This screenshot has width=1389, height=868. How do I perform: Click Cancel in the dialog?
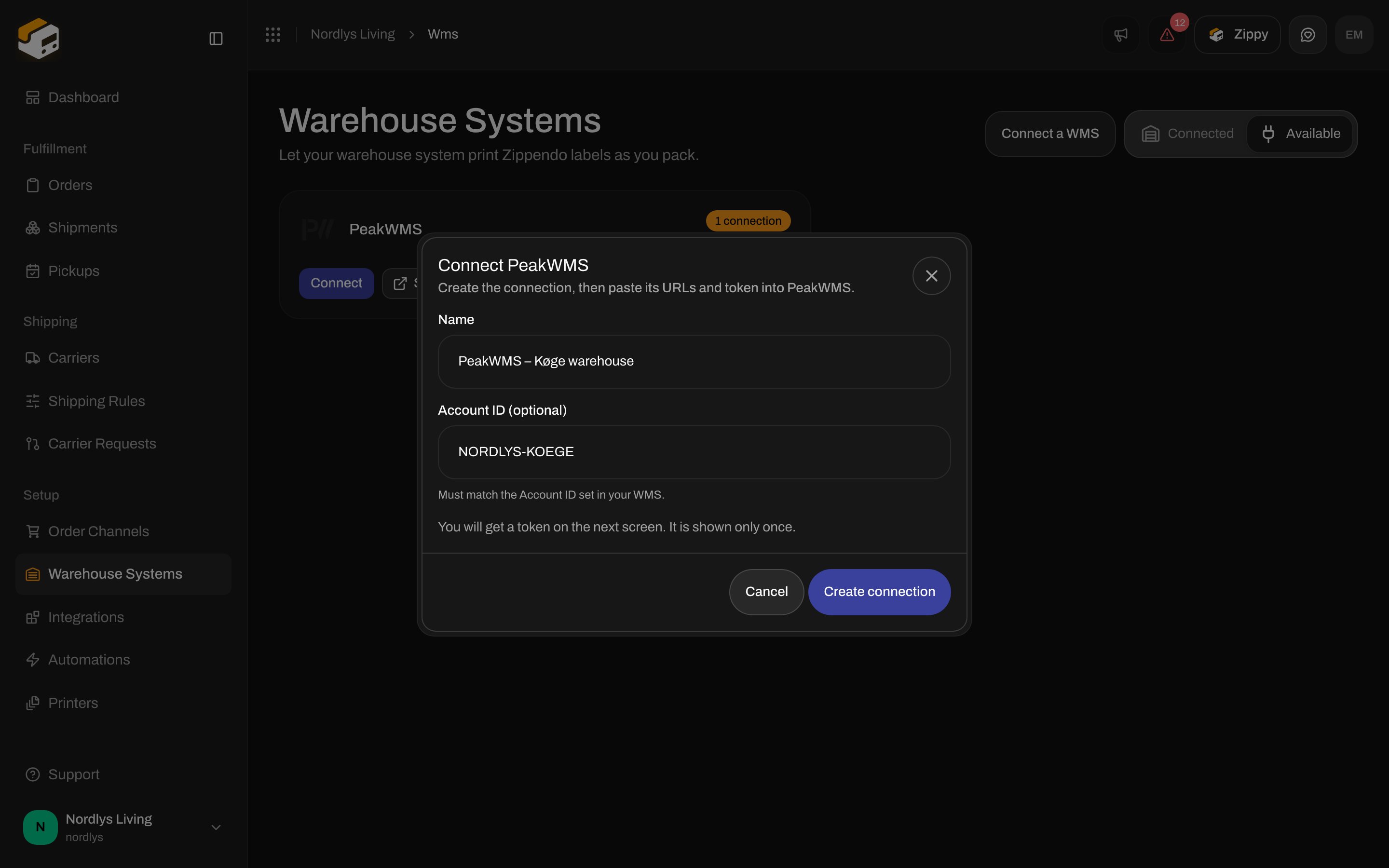pyautogui.click(x=766, y=592)
